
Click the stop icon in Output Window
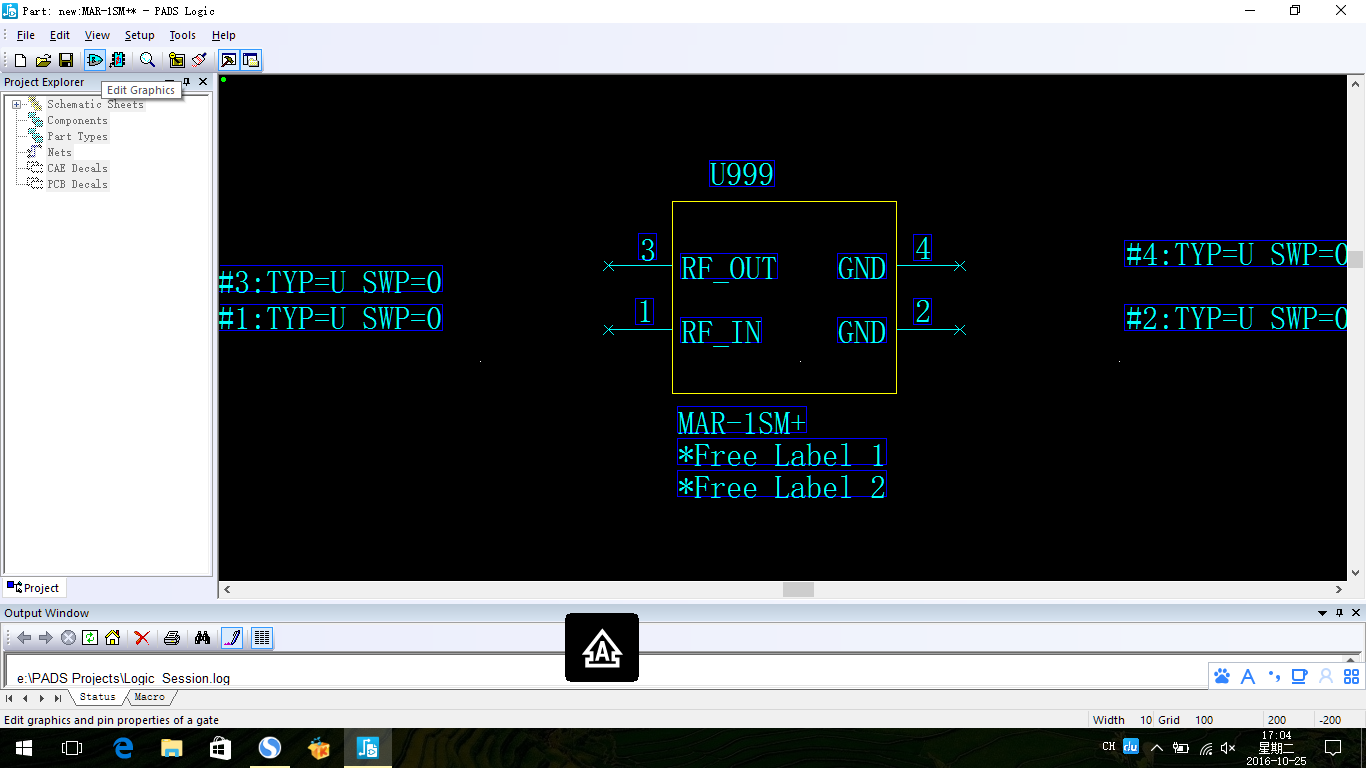[x=68, y=638]
